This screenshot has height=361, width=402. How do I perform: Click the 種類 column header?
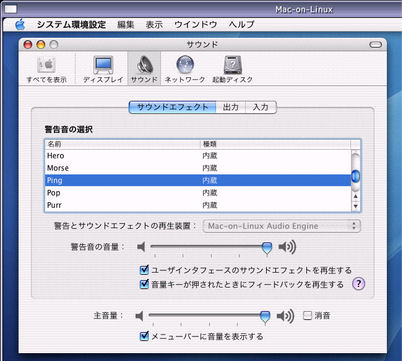click(x=275, y=144)
